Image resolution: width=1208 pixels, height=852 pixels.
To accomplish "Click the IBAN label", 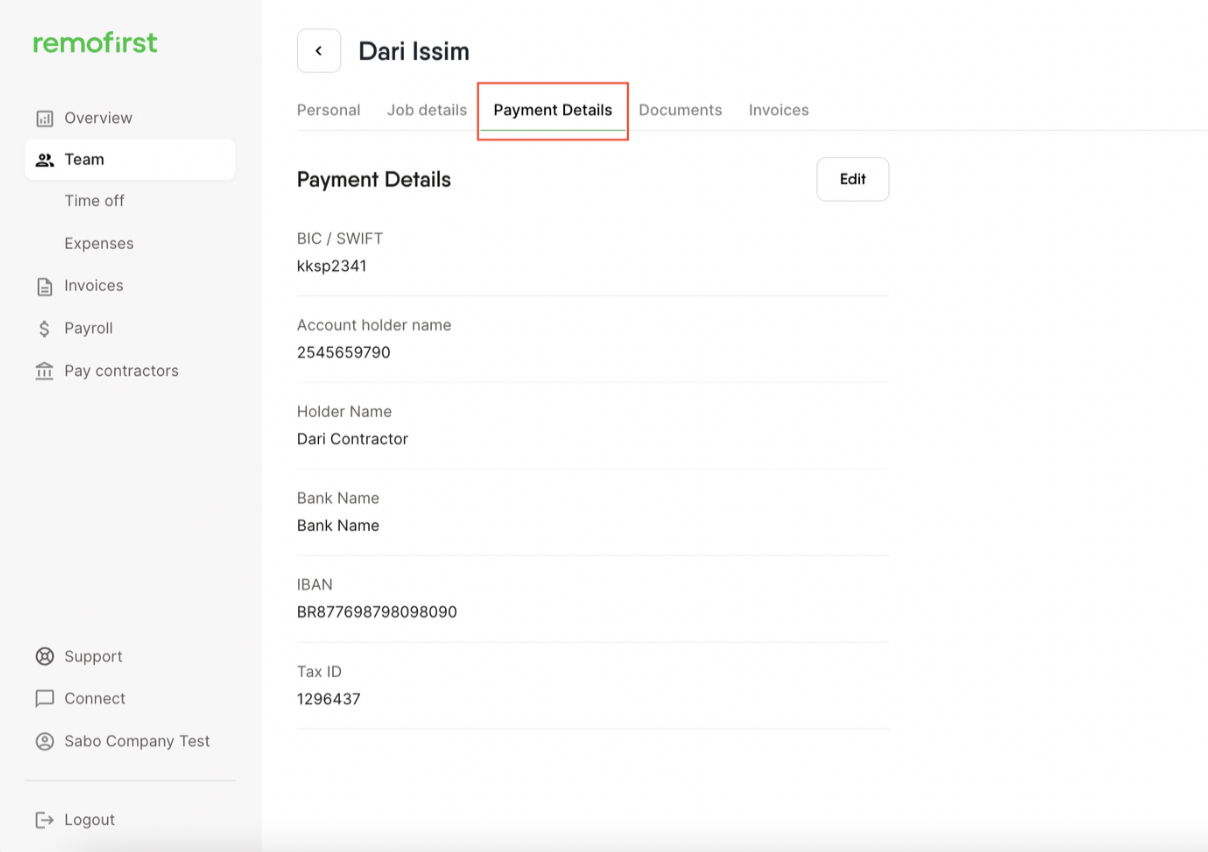I will (315, 585).
